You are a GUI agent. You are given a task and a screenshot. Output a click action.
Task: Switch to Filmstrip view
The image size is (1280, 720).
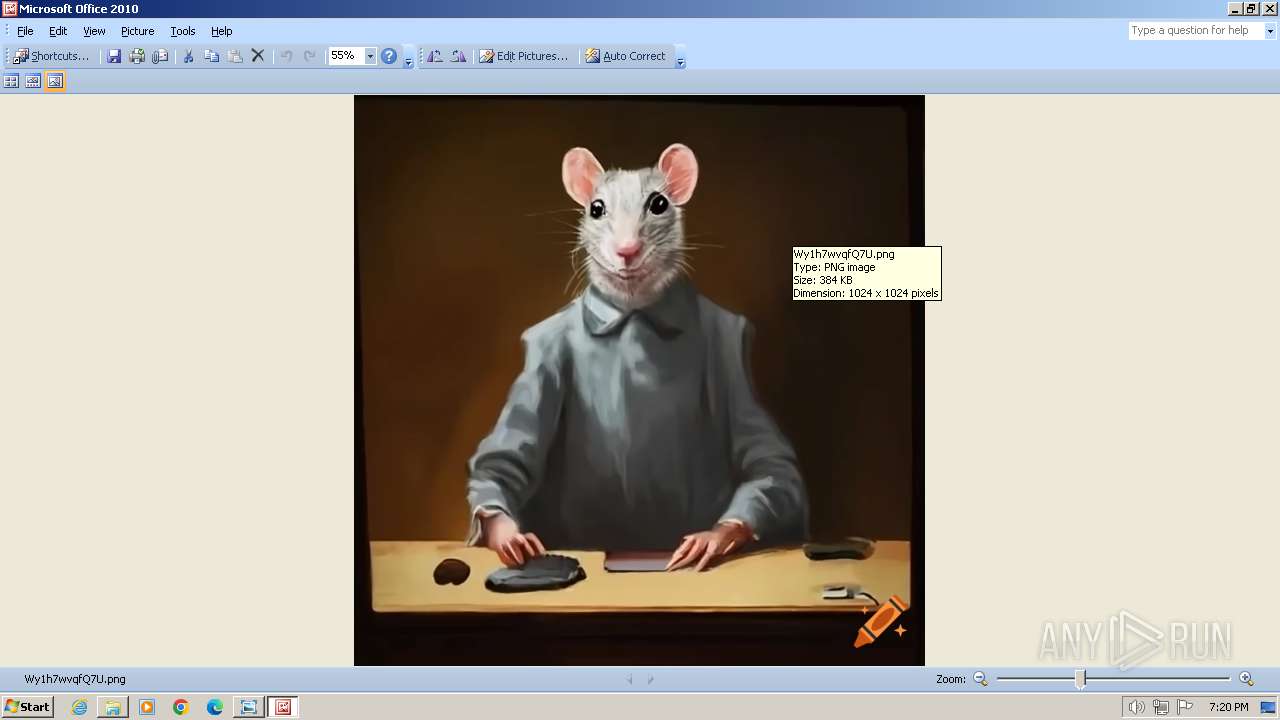point(33,81)
